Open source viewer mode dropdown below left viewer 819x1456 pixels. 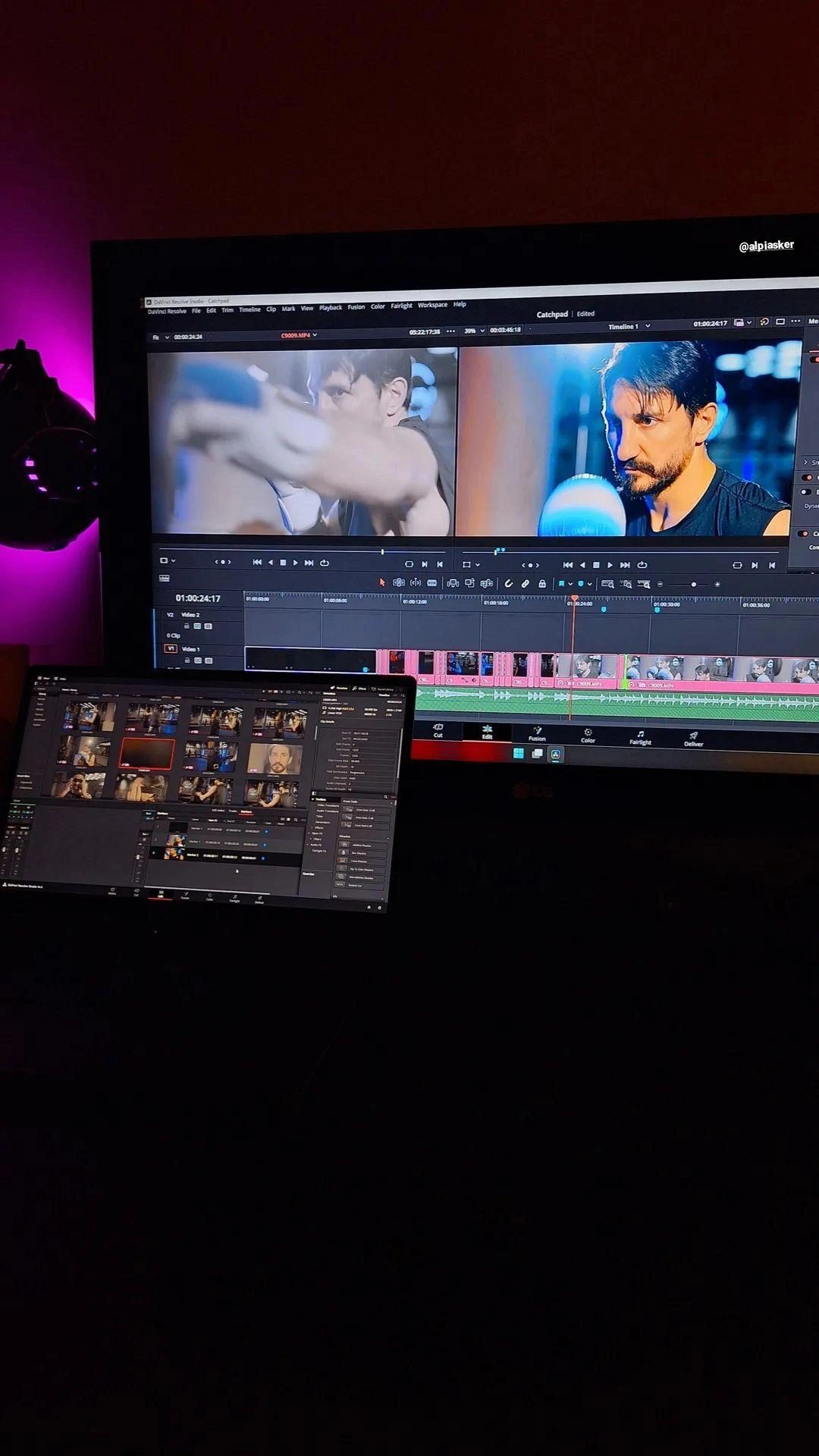(168, 561)
